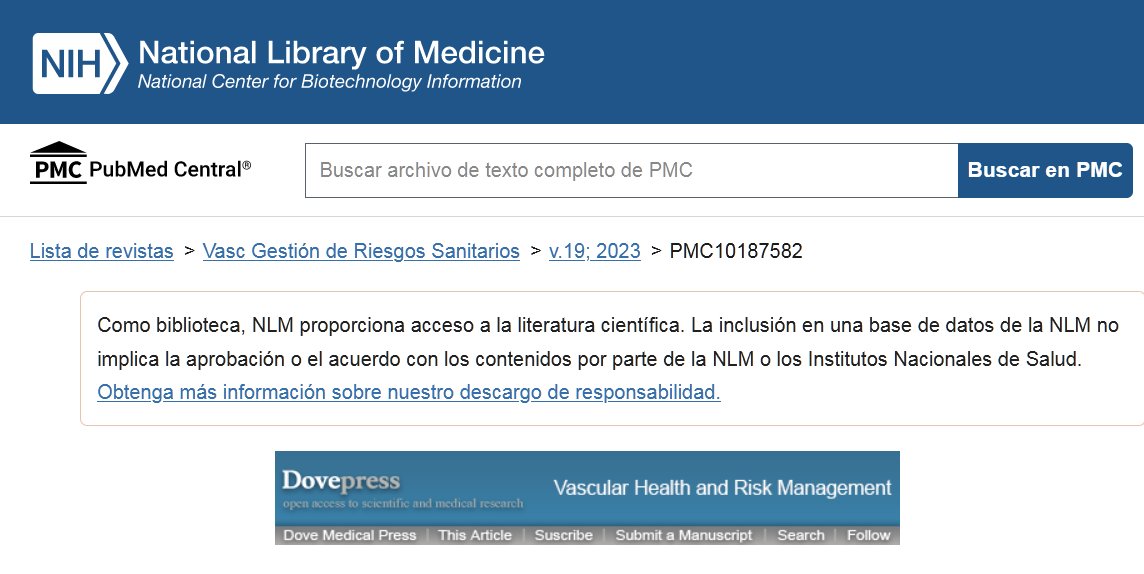Click the National Center for Biotechnology Information subtitle
The height and width of the screenshot is (574, 1144).
click(329, 82)
